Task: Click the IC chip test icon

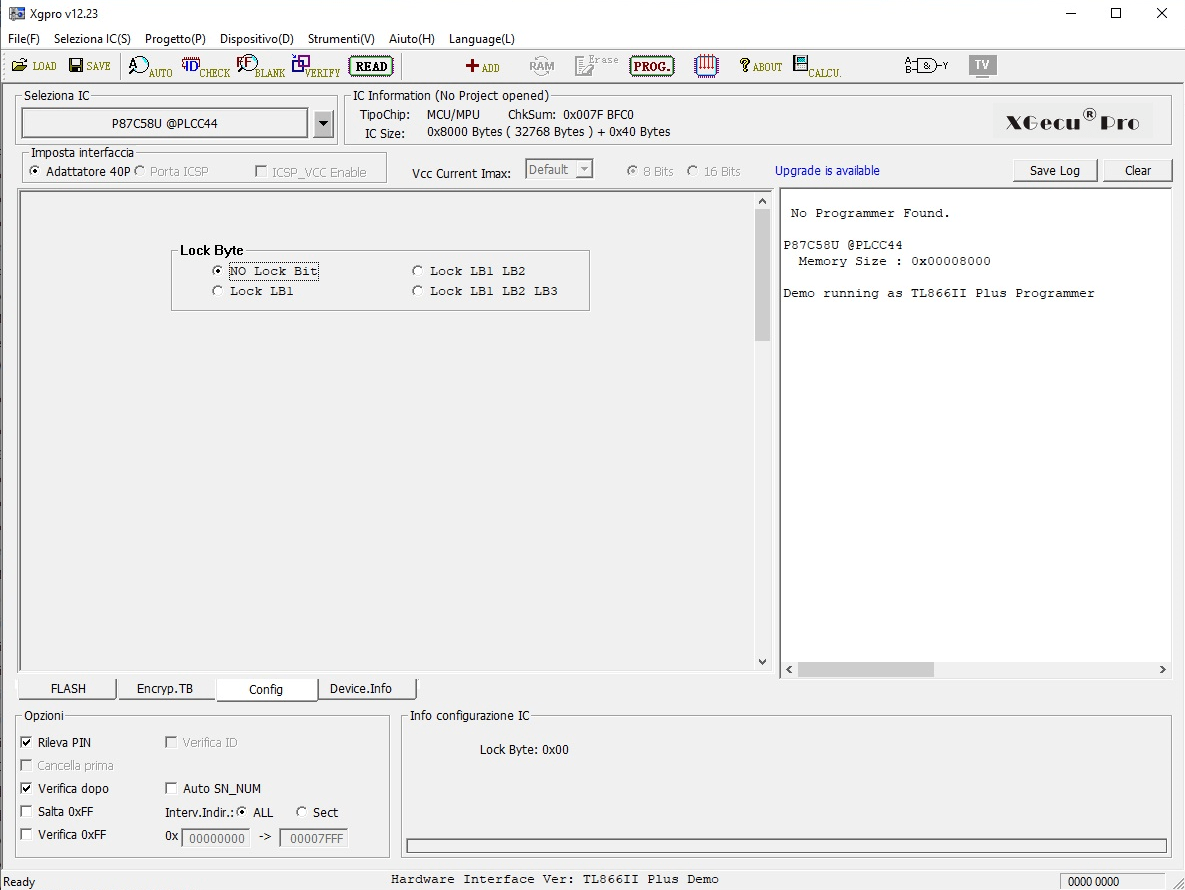Action: pos(706,66)
